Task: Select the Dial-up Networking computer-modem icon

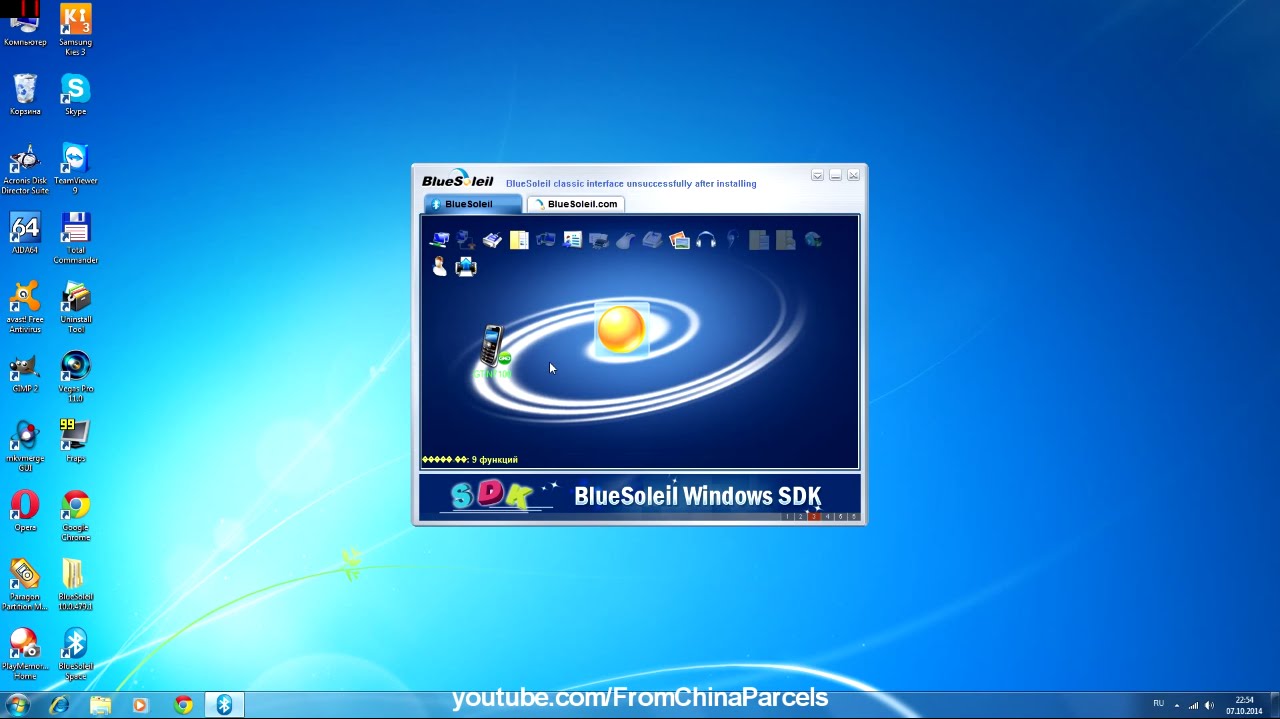Action: coord(466,240)
